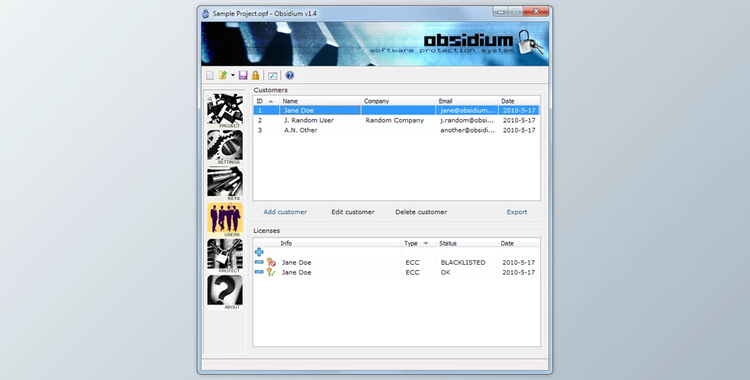Click date cell of OK license row
The image size is (750, 380).
(x=518, y=272)
